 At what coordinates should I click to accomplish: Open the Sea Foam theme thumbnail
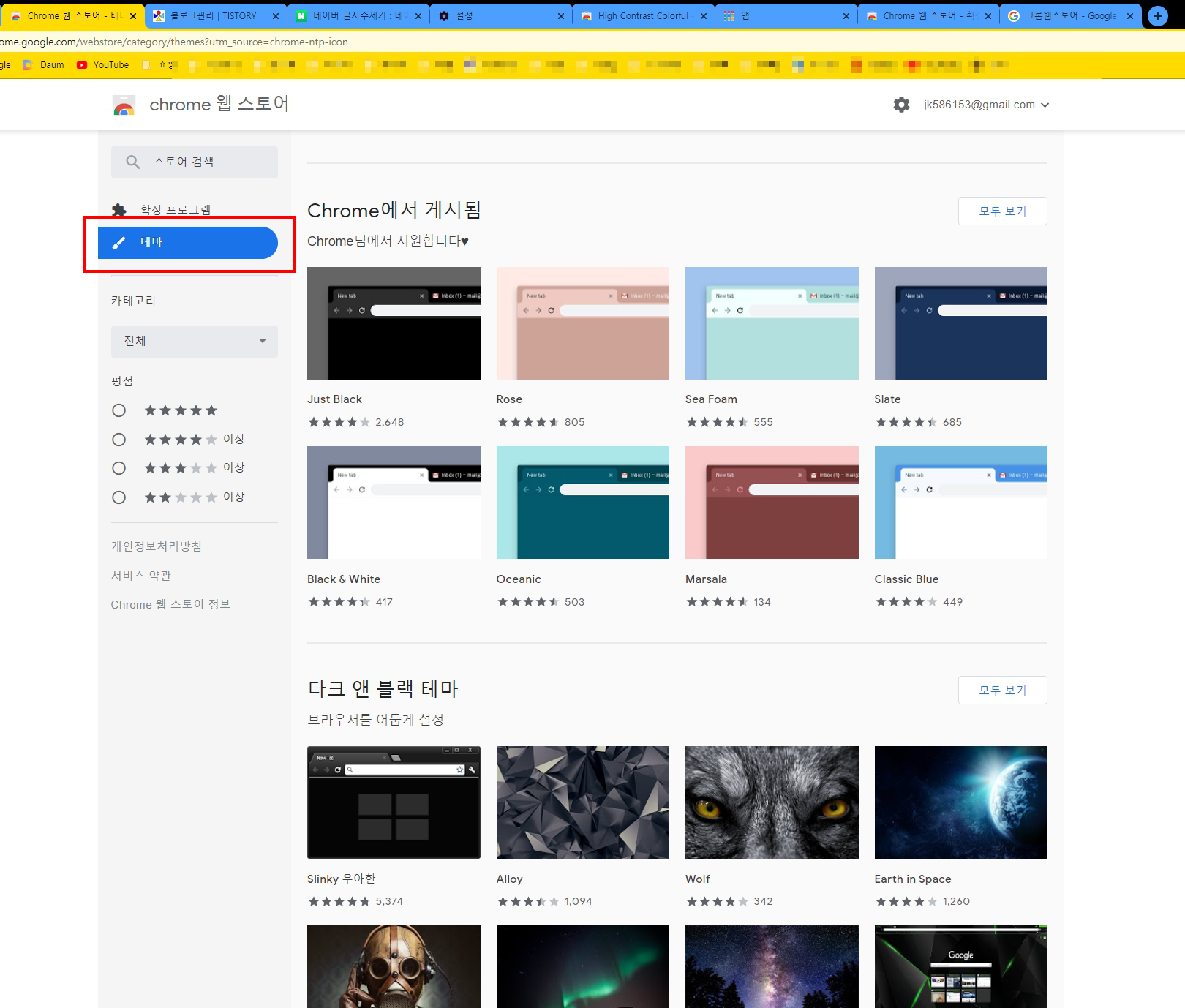(x=772, y=323)
